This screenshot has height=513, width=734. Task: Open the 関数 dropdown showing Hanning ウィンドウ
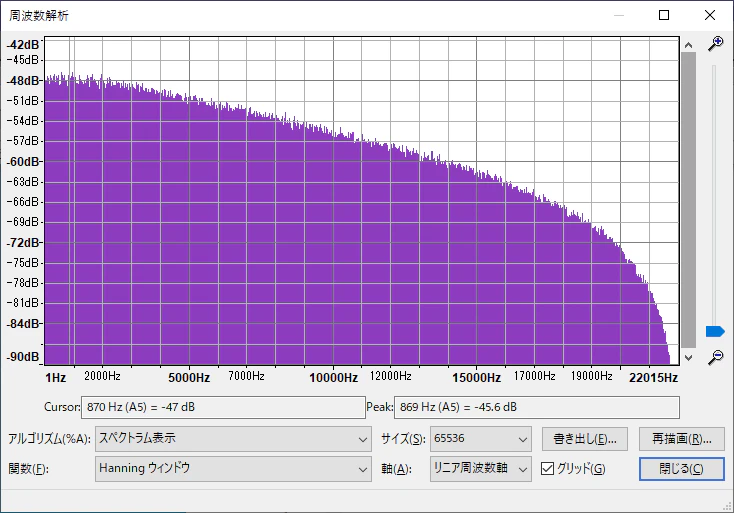point(233,469)
